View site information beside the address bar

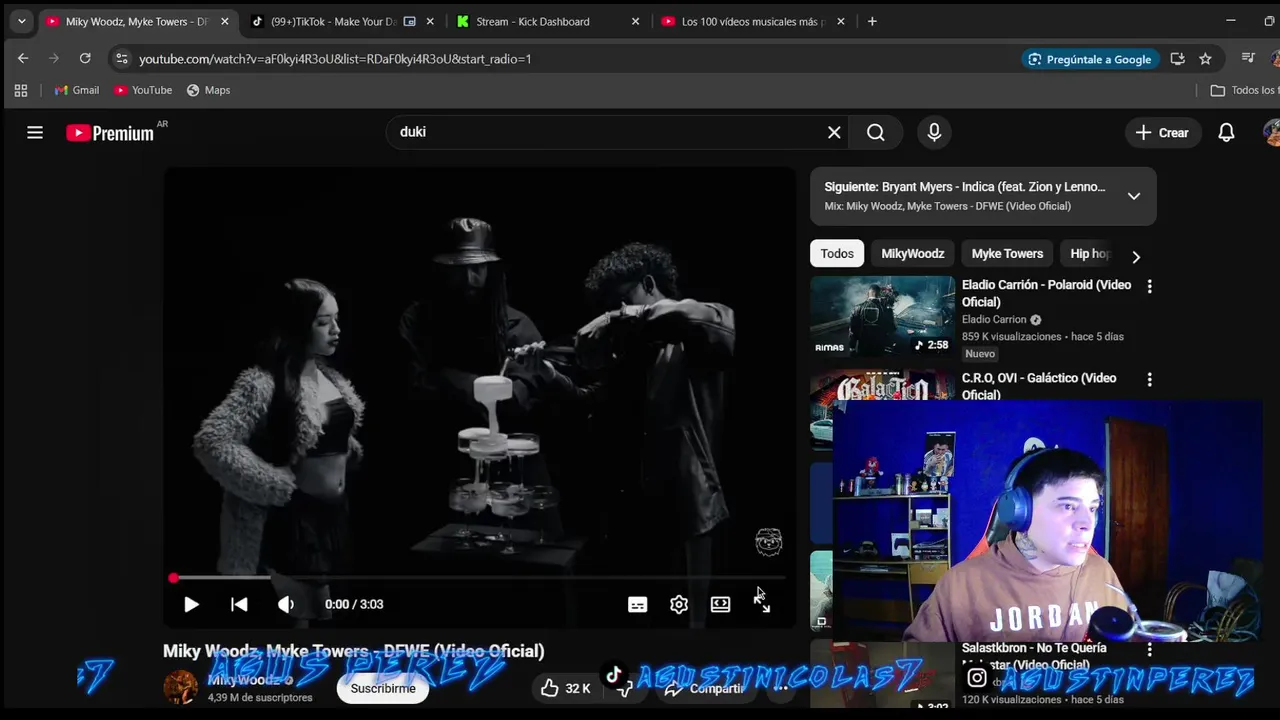[121, 59]
